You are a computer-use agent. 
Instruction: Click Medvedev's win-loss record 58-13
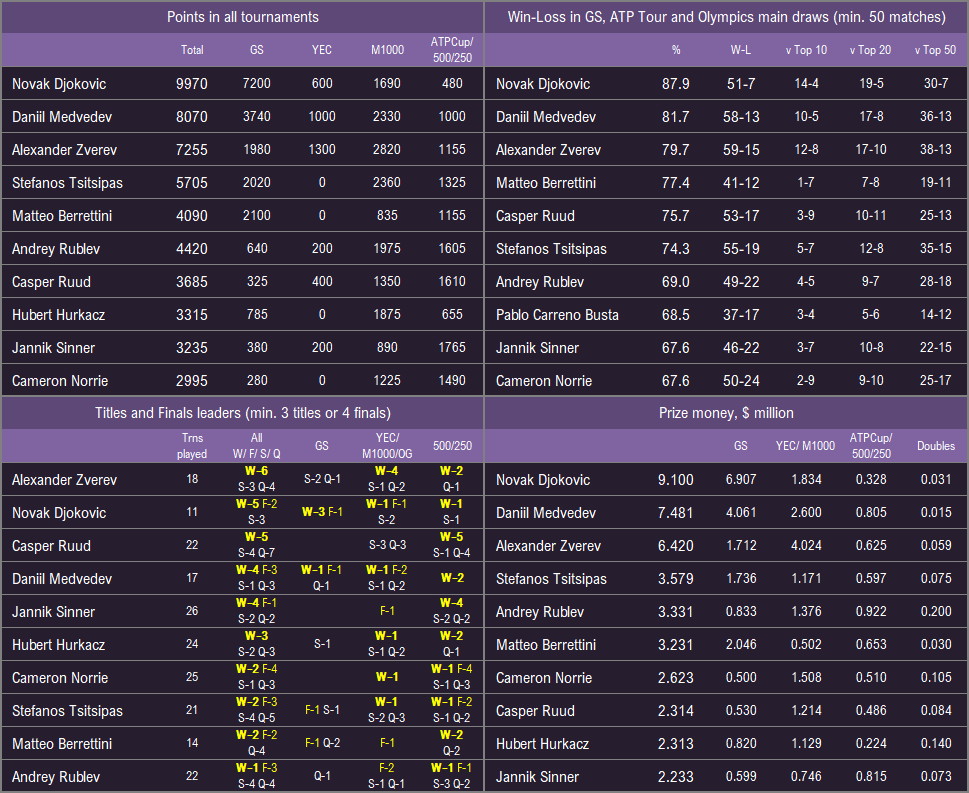tap(741, 117)
